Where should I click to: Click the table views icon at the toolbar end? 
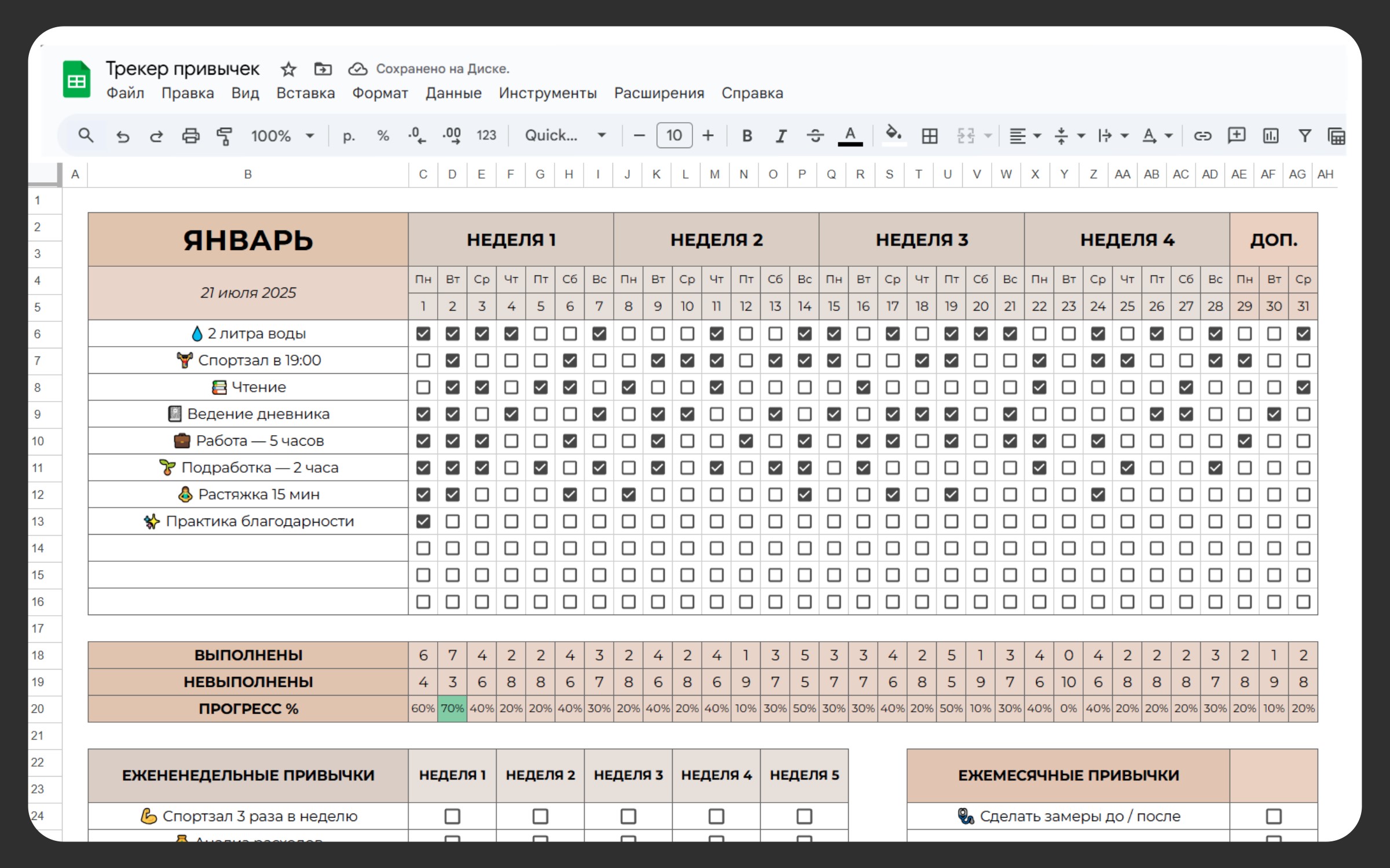point(1337,136)
